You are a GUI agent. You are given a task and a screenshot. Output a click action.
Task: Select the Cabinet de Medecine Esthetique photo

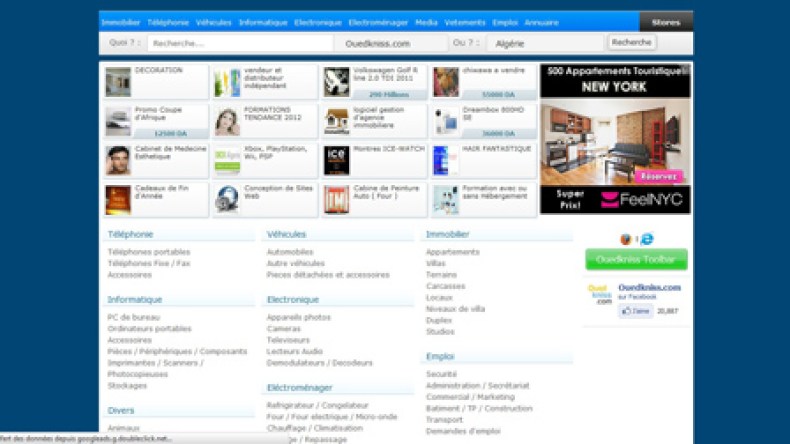click(118, 160)
